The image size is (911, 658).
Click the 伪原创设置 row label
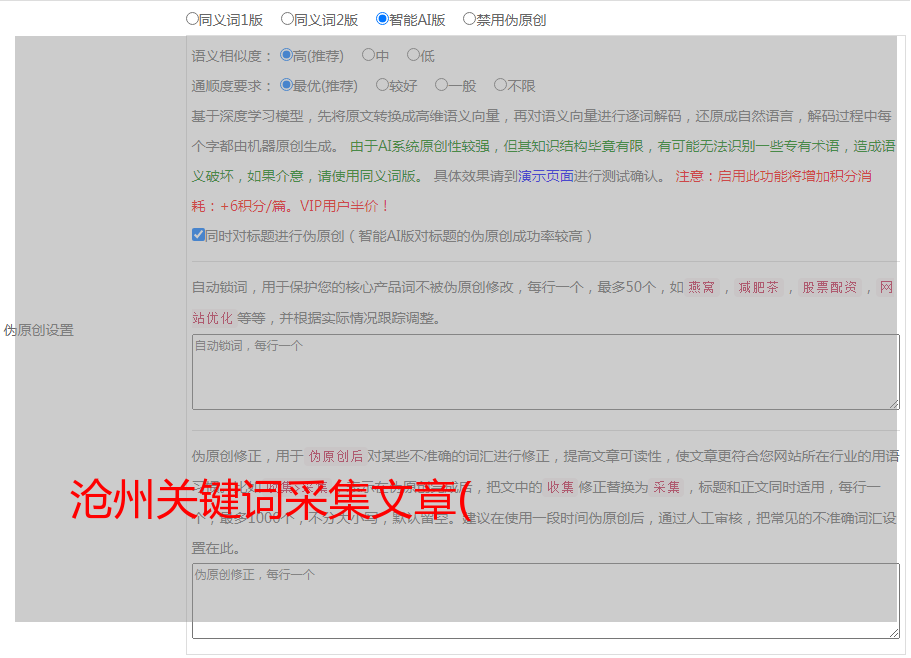39,330
